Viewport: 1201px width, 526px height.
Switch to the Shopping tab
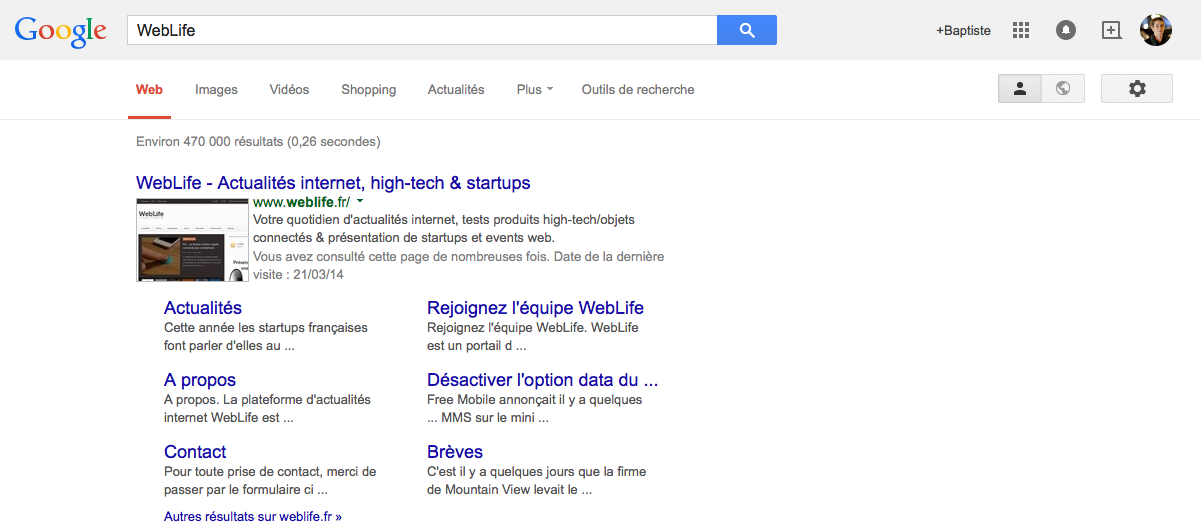click(368, 89)
